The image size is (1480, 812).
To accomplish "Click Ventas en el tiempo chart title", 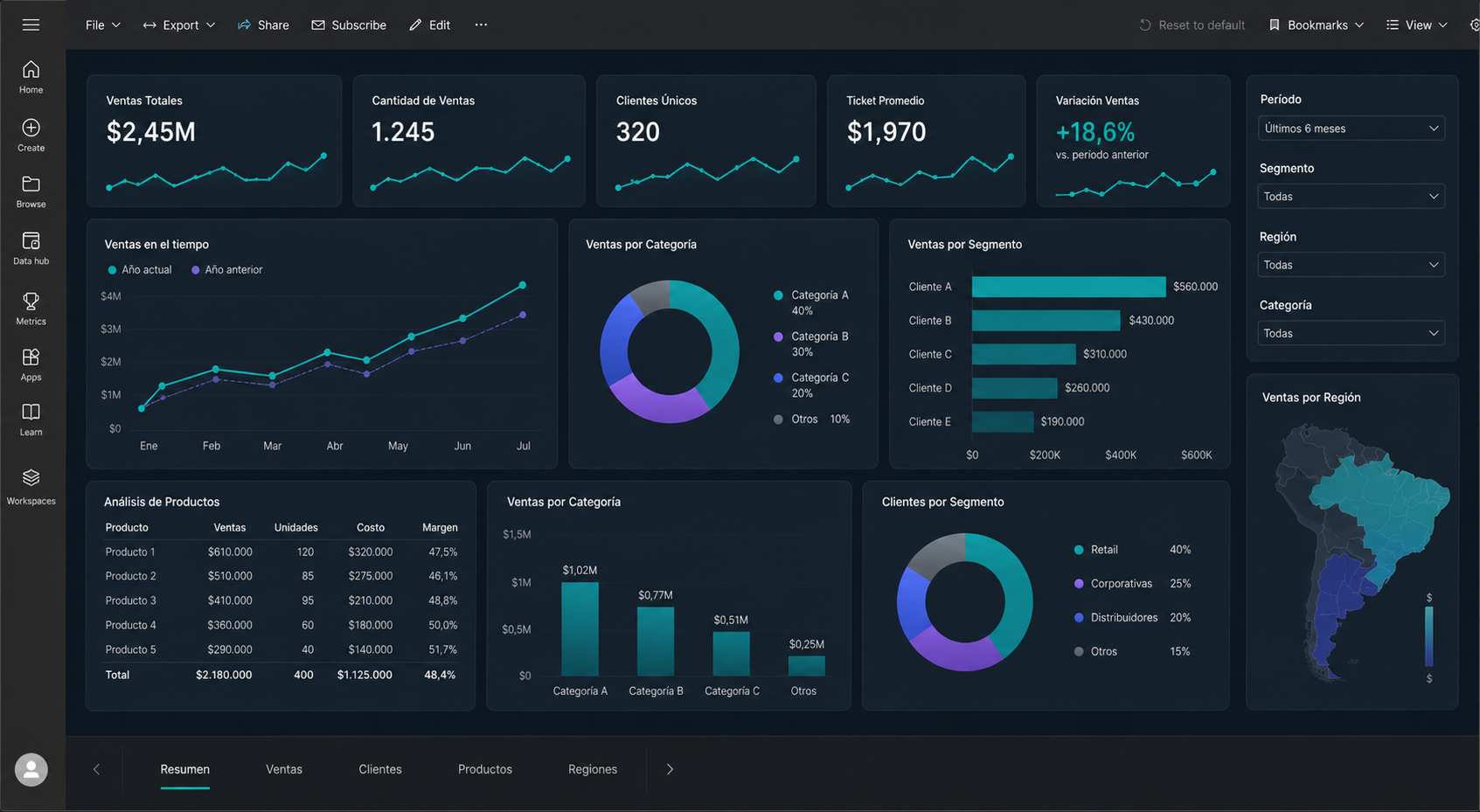I will click(x=156, y=245).
